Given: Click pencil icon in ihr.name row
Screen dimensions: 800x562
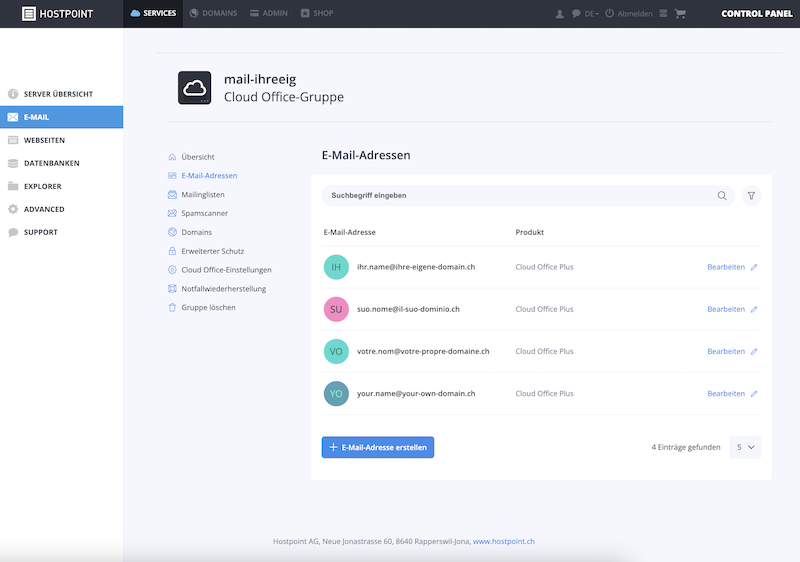Looking at the screenshot, I should [754, 267].
